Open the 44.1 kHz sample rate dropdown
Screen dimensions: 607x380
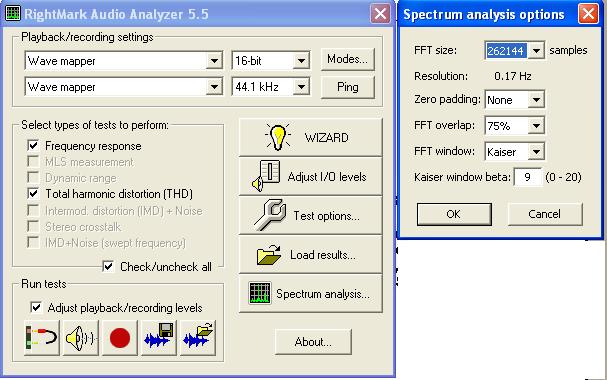pos(301,87)
